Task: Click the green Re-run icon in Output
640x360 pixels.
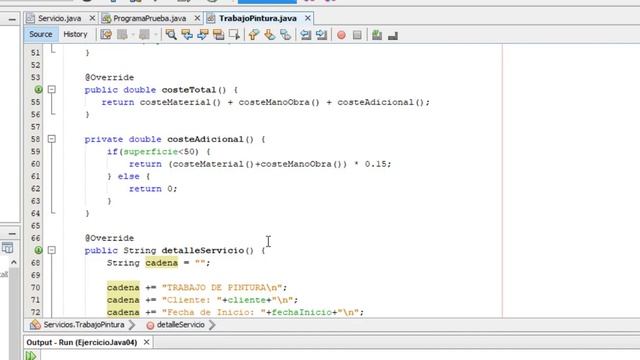Action: click(x=31, y=356)
